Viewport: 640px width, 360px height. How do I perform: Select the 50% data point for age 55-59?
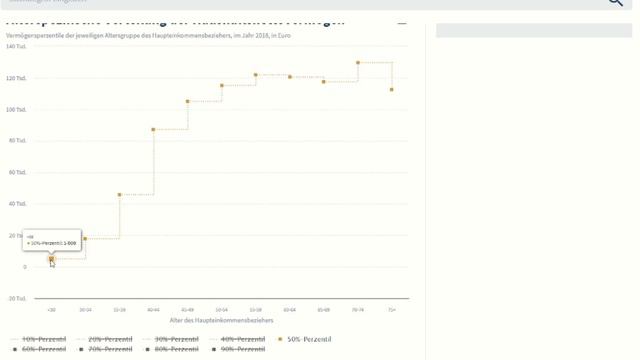tap(256, 75)
